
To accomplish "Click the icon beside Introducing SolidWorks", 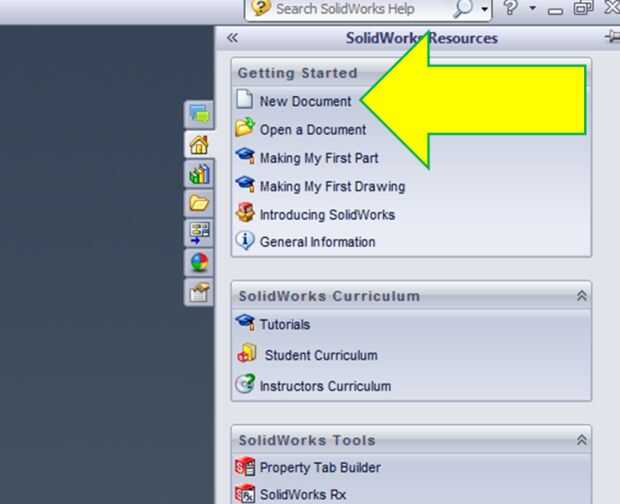I will pyautogui.click(x=245, y=213).
